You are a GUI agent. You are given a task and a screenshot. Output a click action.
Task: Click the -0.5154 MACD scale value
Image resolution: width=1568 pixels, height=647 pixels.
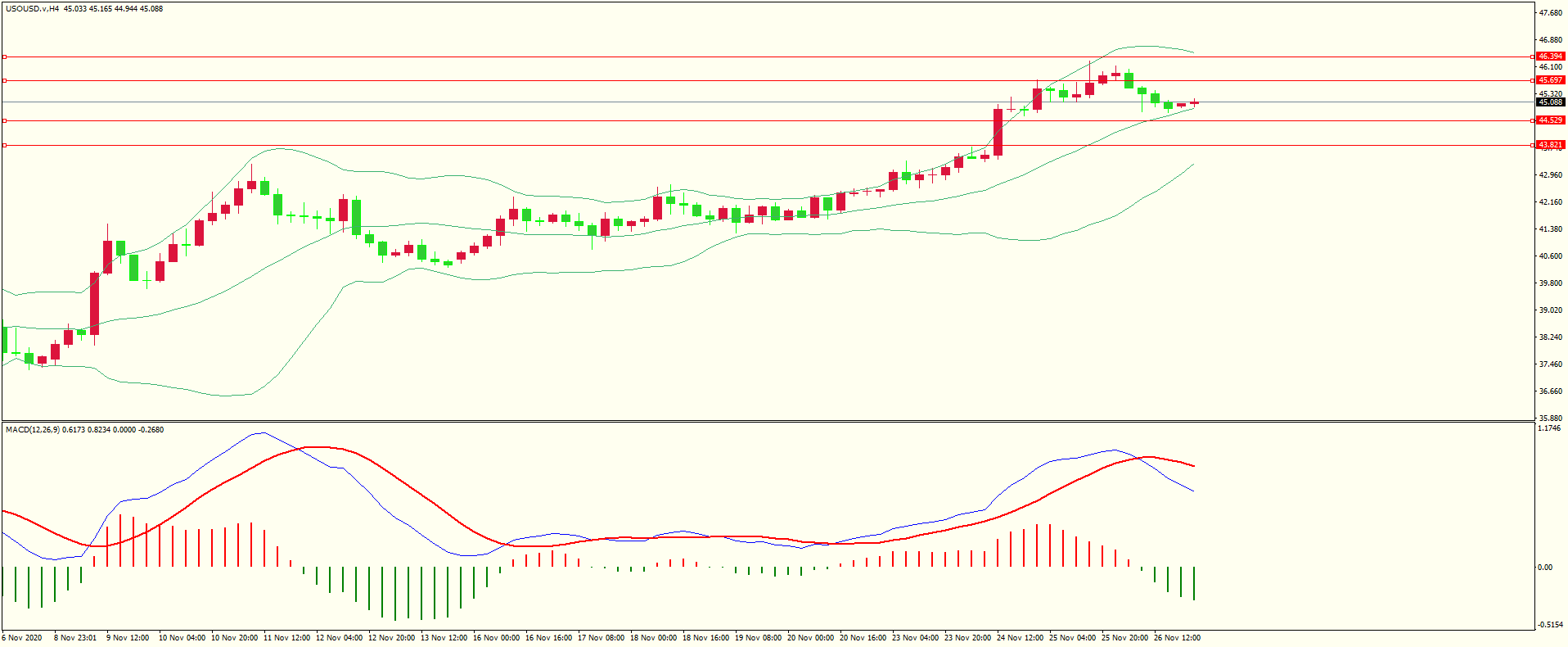click(x=1550, y=625)
